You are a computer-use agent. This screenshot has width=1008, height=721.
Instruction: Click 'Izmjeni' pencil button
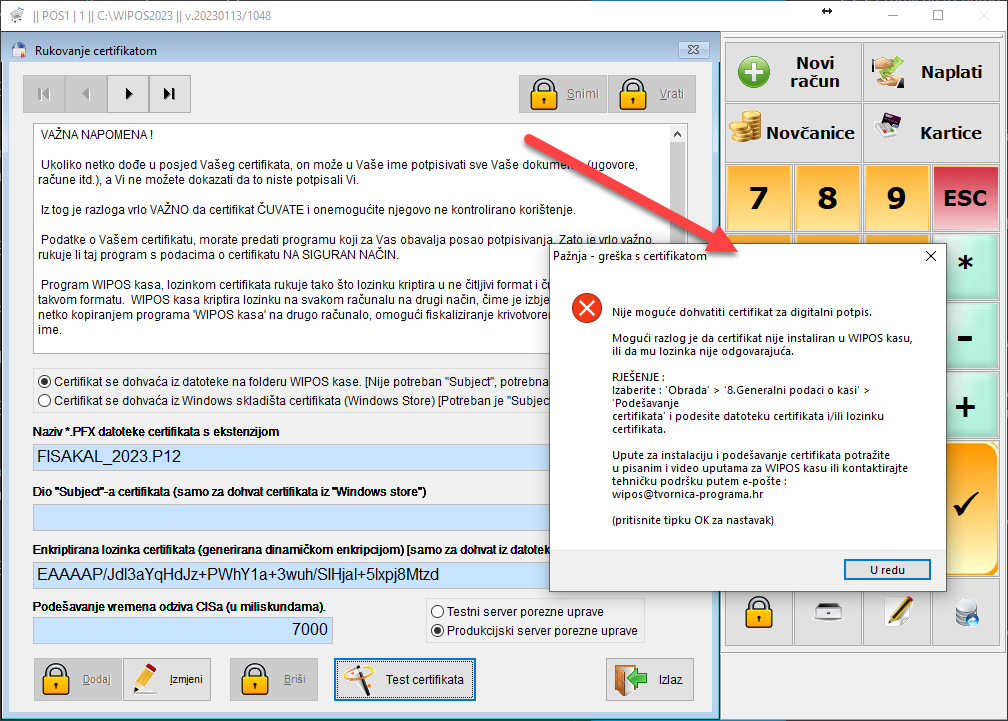167,680
